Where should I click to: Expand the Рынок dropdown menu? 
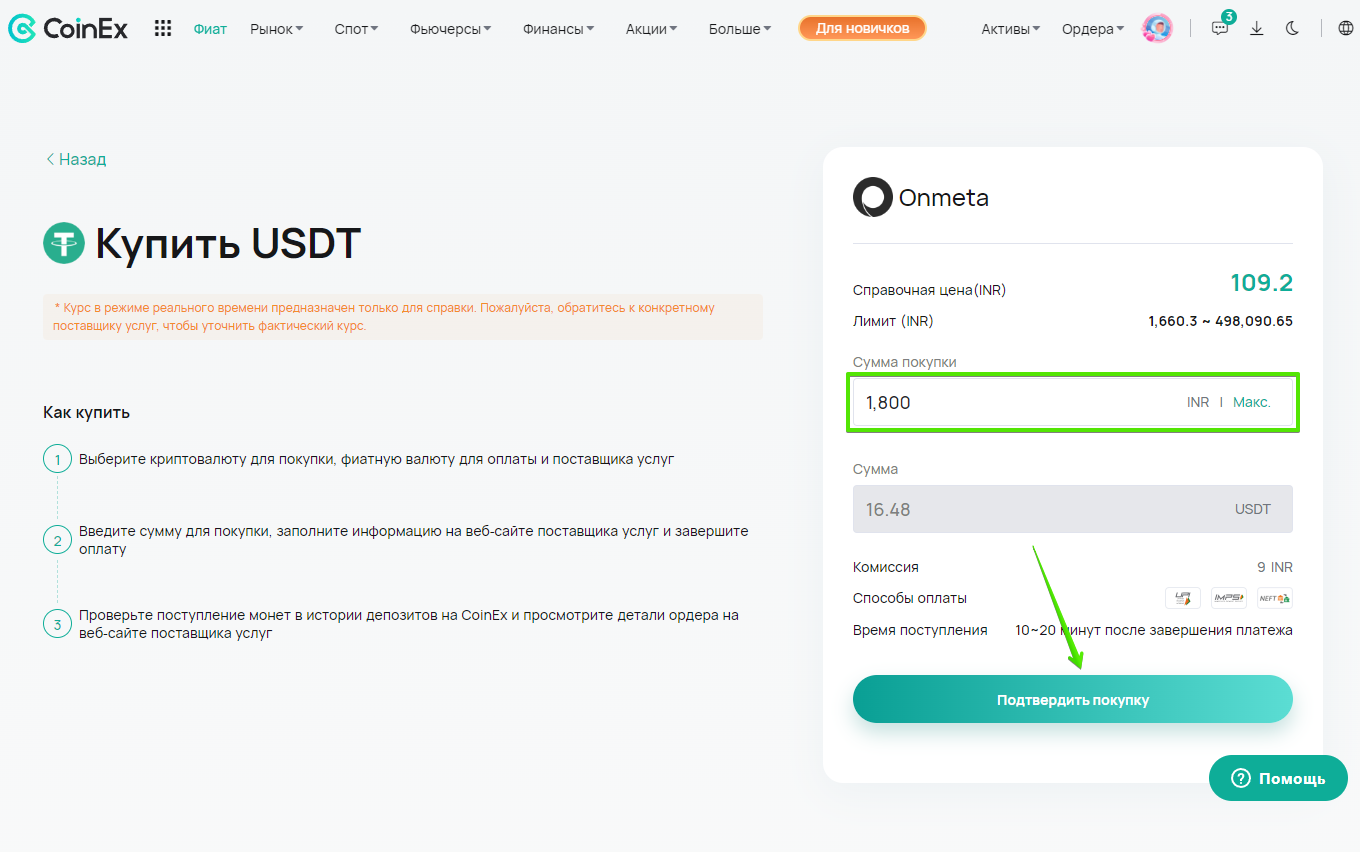(x=277, y=29)
